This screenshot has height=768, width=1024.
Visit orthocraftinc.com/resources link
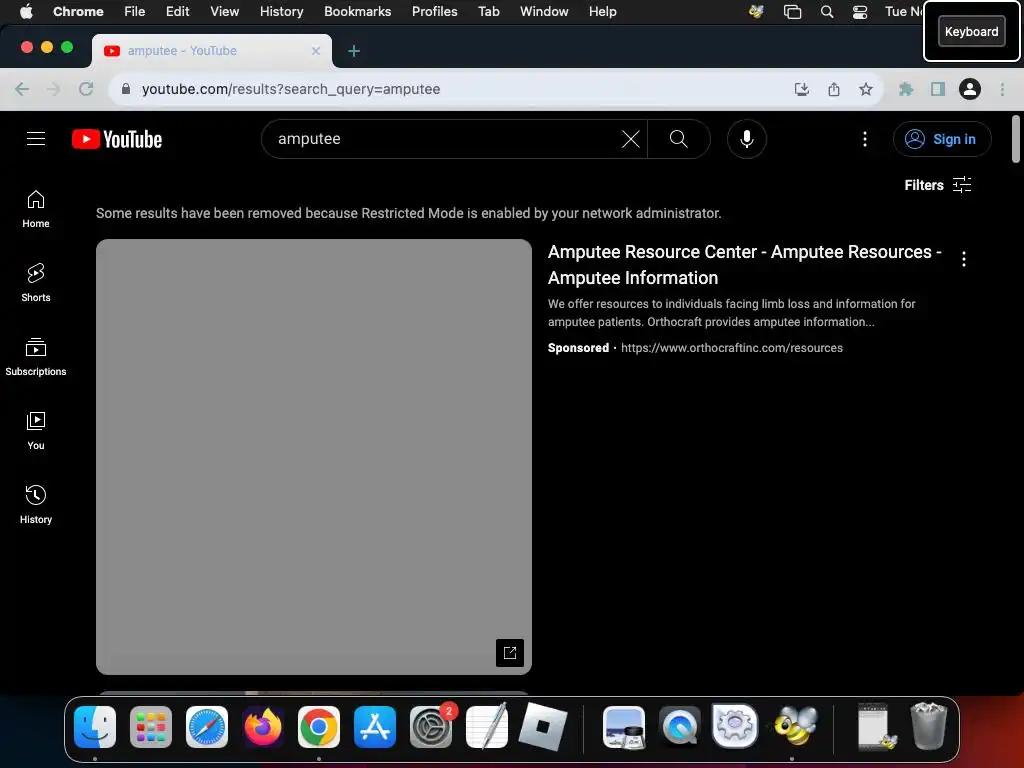coord(731,348)
